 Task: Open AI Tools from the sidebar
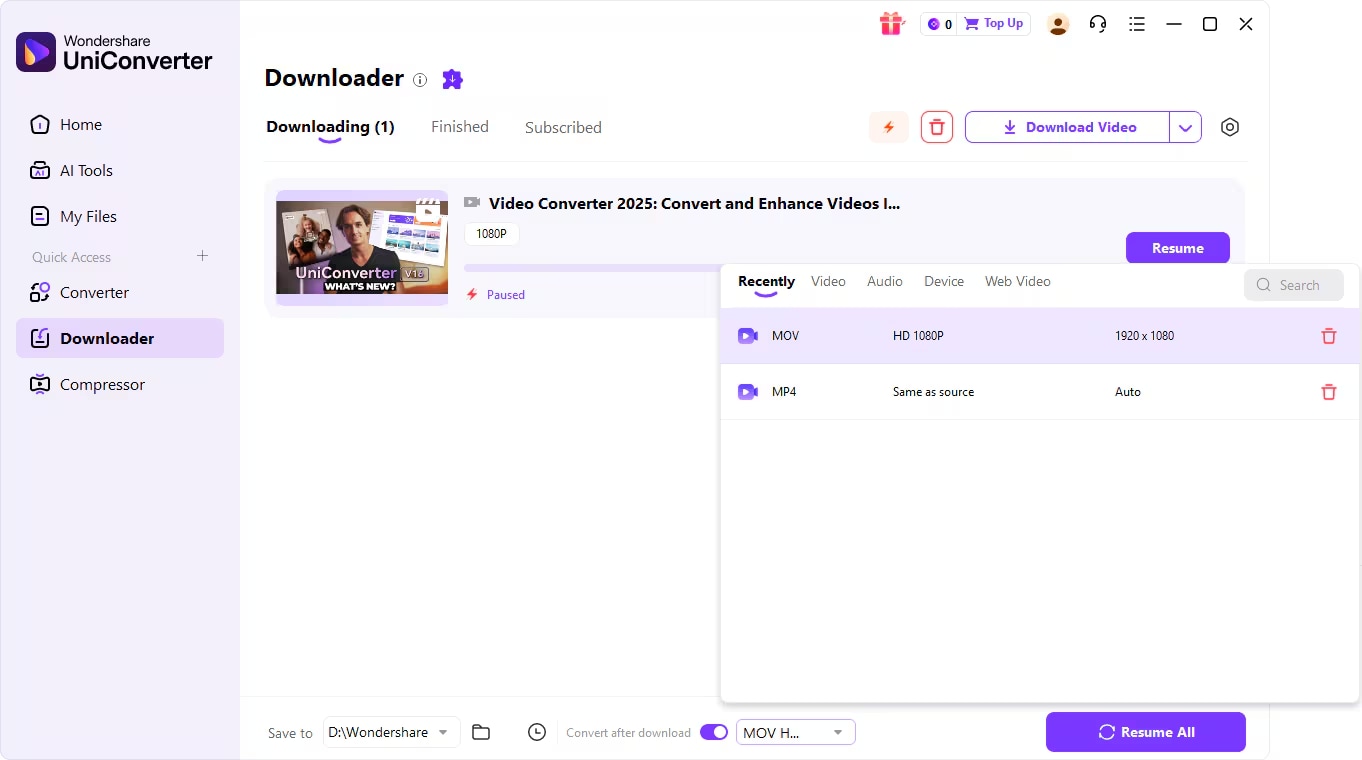(x=120, y=171)
